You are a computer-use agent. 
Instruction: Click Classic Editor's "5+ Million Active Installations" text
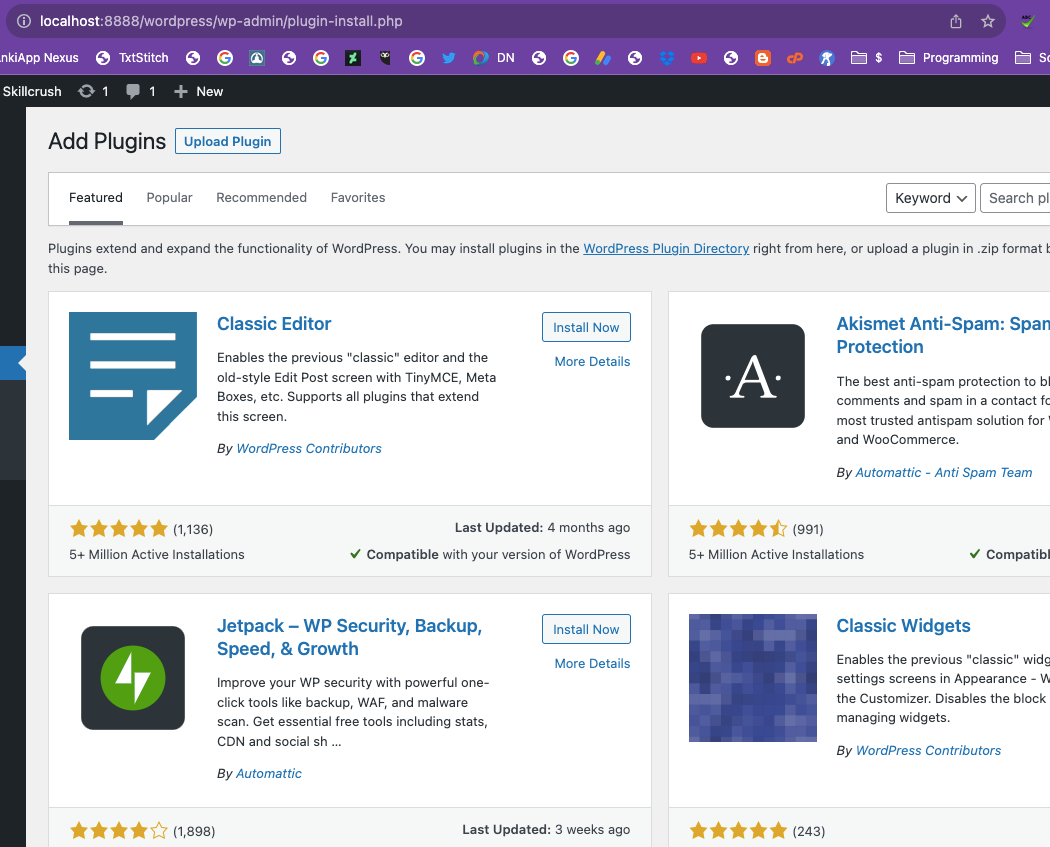pos(157,554)
